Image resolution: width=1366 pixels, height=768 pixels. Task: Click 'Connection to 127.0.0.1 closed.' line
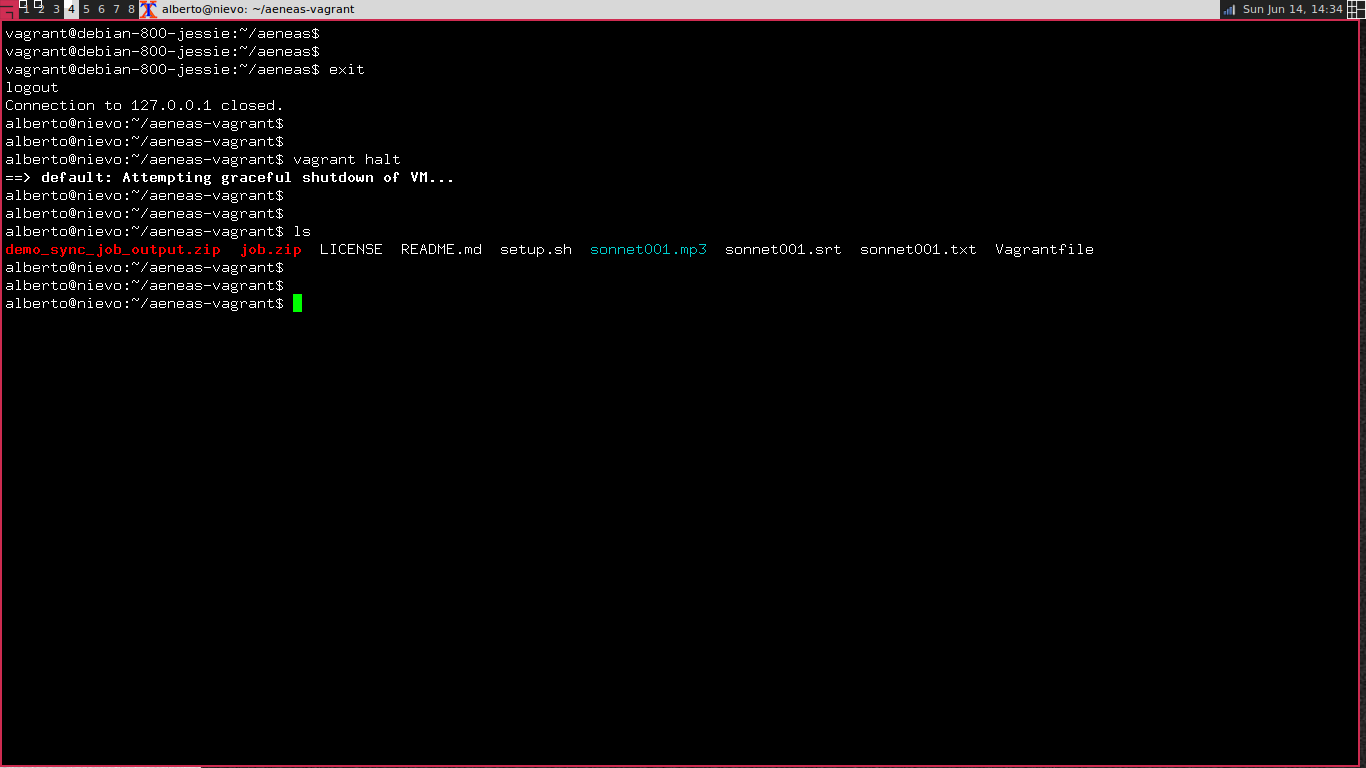click(144, 105)
